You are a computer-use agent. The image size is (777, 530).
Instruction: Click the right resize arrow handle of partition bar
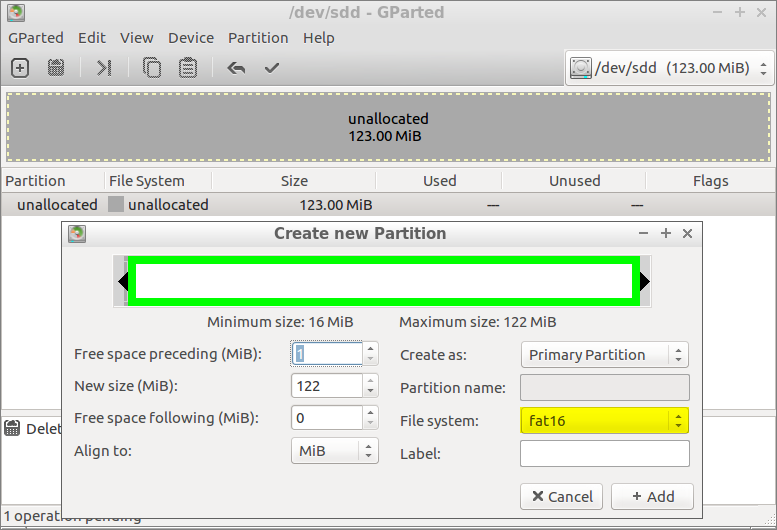click(644, 281)
